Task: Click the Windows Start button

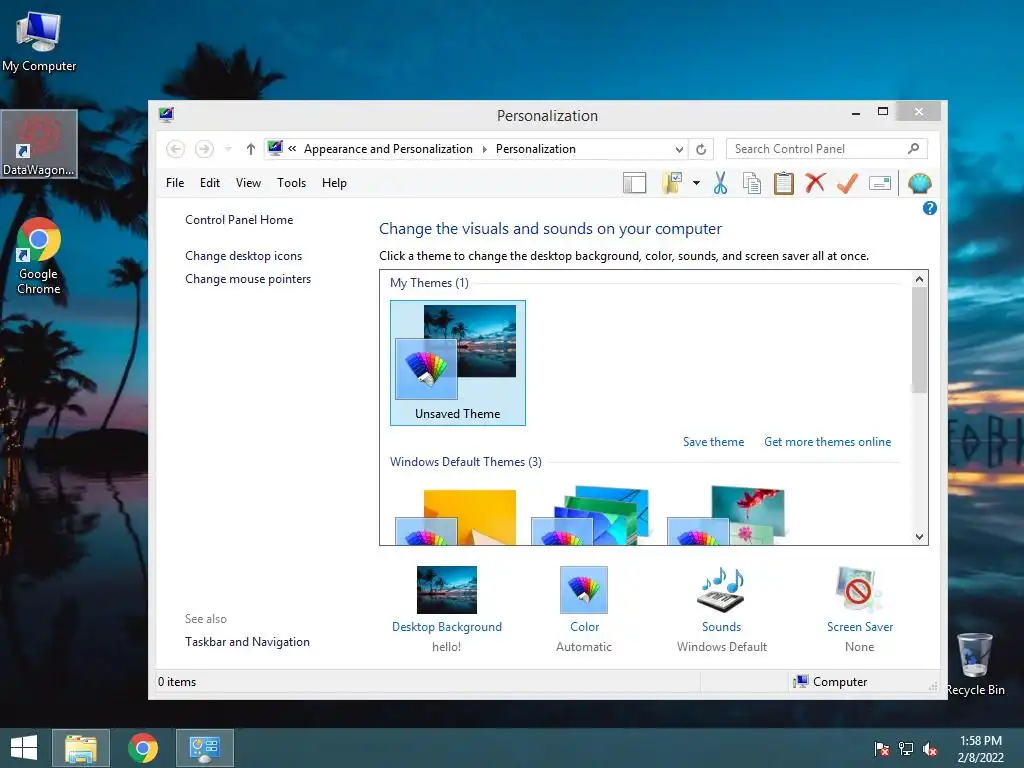Action: click(x=24, y=748)
